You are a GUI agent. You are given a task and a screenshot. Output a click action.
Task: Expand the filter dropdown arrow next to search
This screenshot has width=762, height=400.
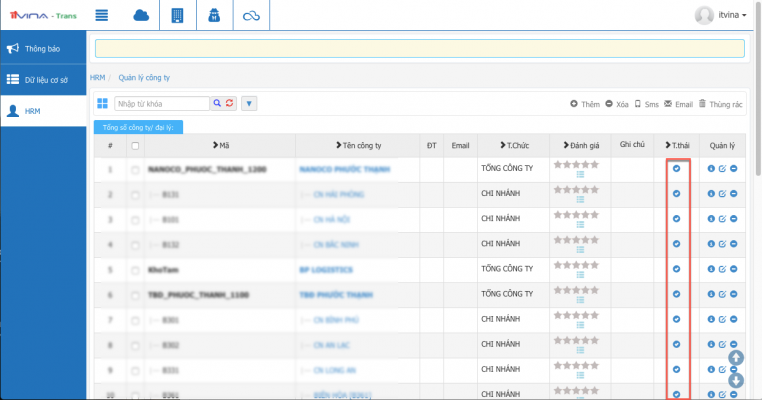249,103
